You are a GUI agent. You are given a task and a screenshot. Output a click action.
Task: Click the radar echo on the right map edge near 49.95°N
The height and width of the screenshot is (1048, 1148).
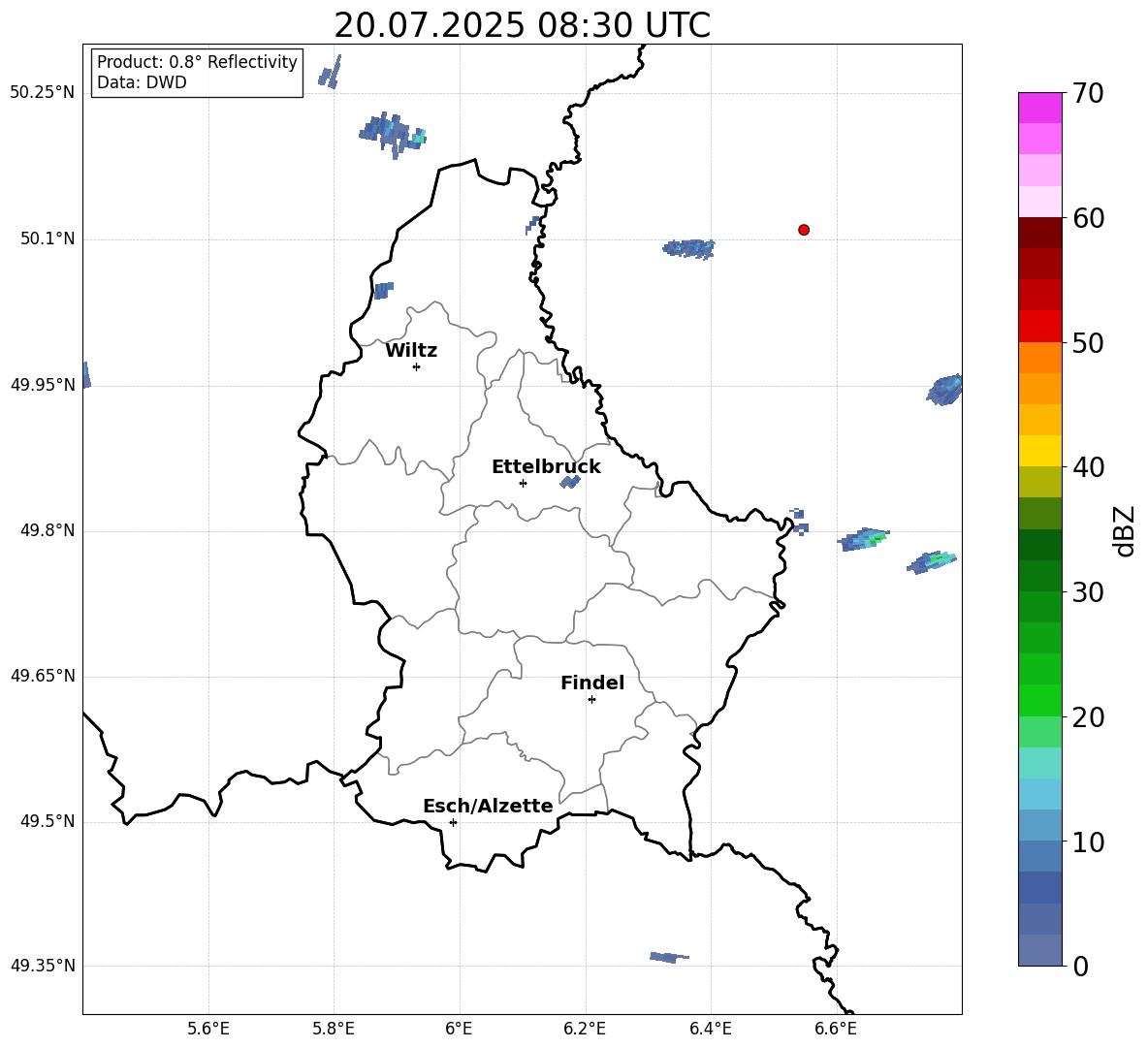[x=945, y=390]
